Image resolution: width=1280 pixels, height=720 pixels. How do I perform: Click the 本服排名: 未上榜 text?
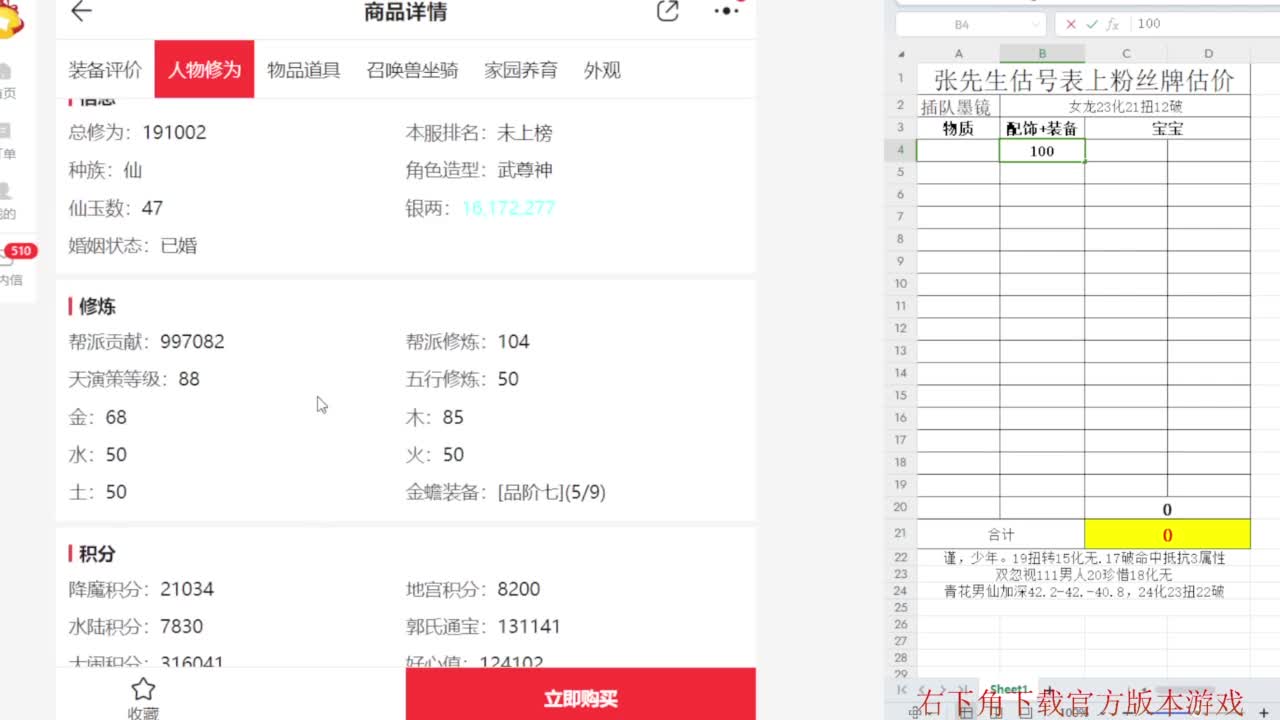pyautogui.click(x=479, y=132)
